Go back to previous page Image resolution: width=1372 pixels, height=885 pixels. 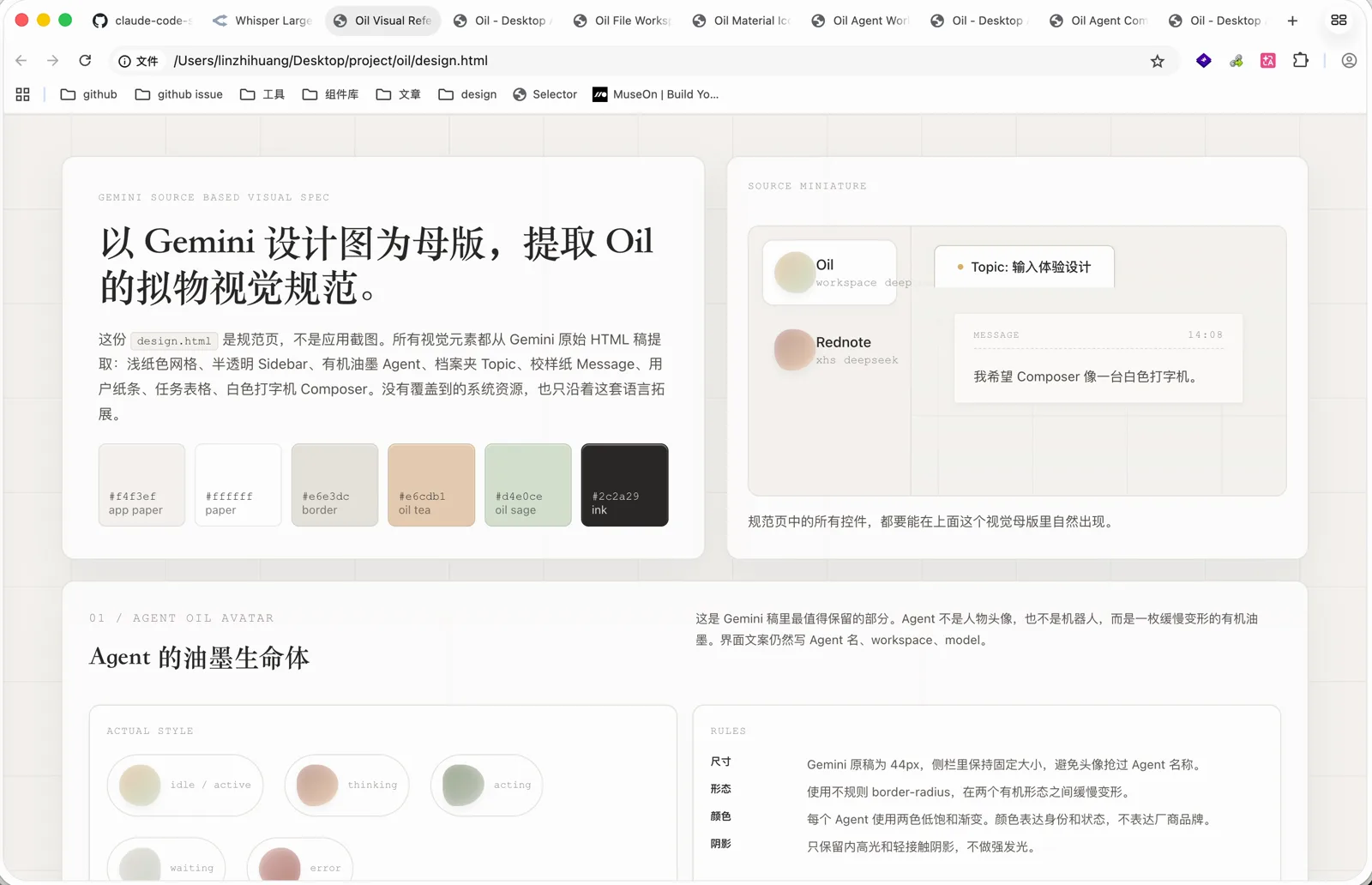tap(21, 61)
